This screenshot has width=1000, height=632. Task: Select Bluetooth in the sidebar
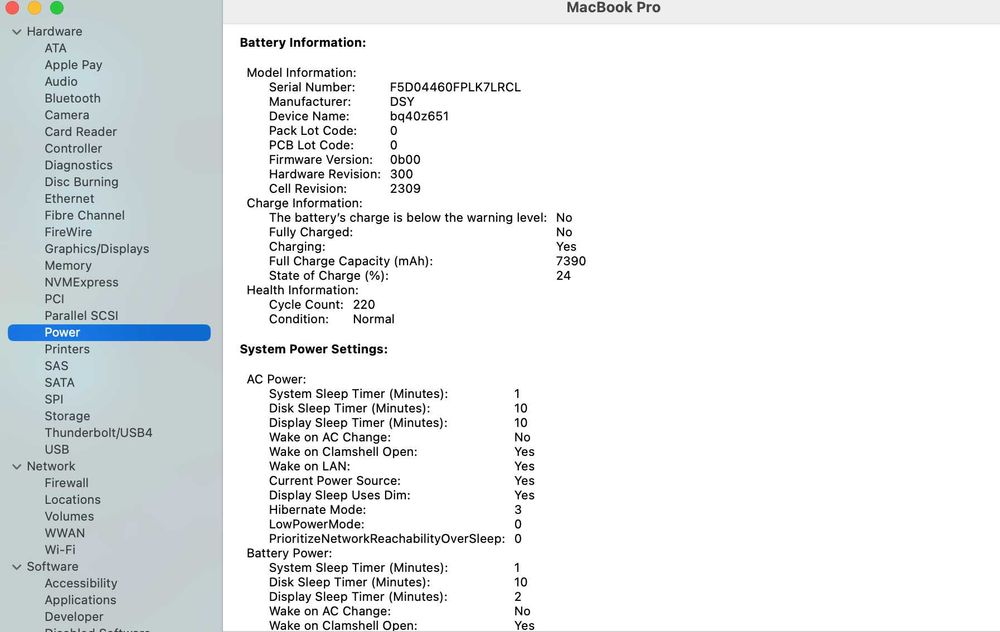(73, 98)
